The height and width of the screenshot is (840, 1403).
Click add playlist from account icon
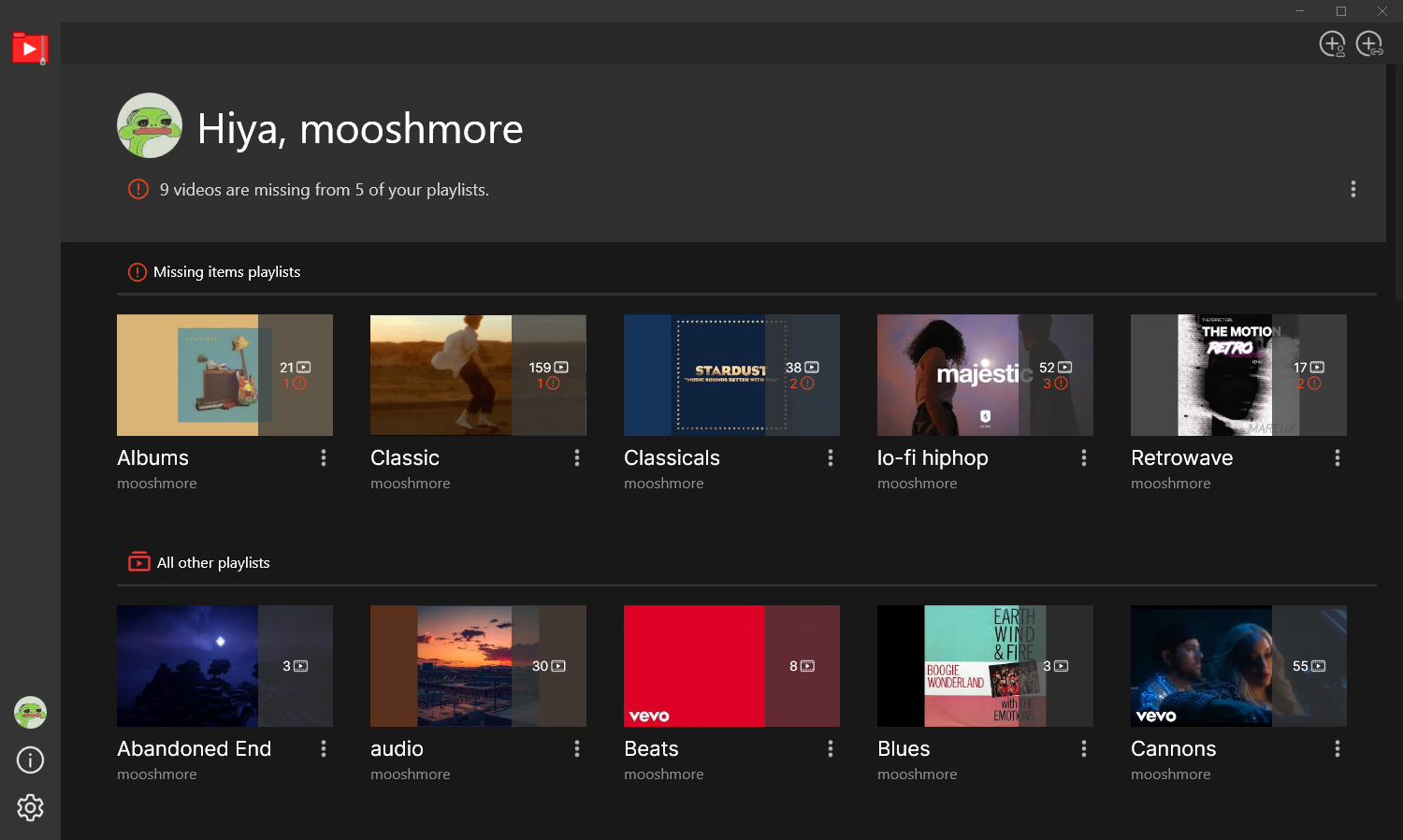(x=1332, y=44)
